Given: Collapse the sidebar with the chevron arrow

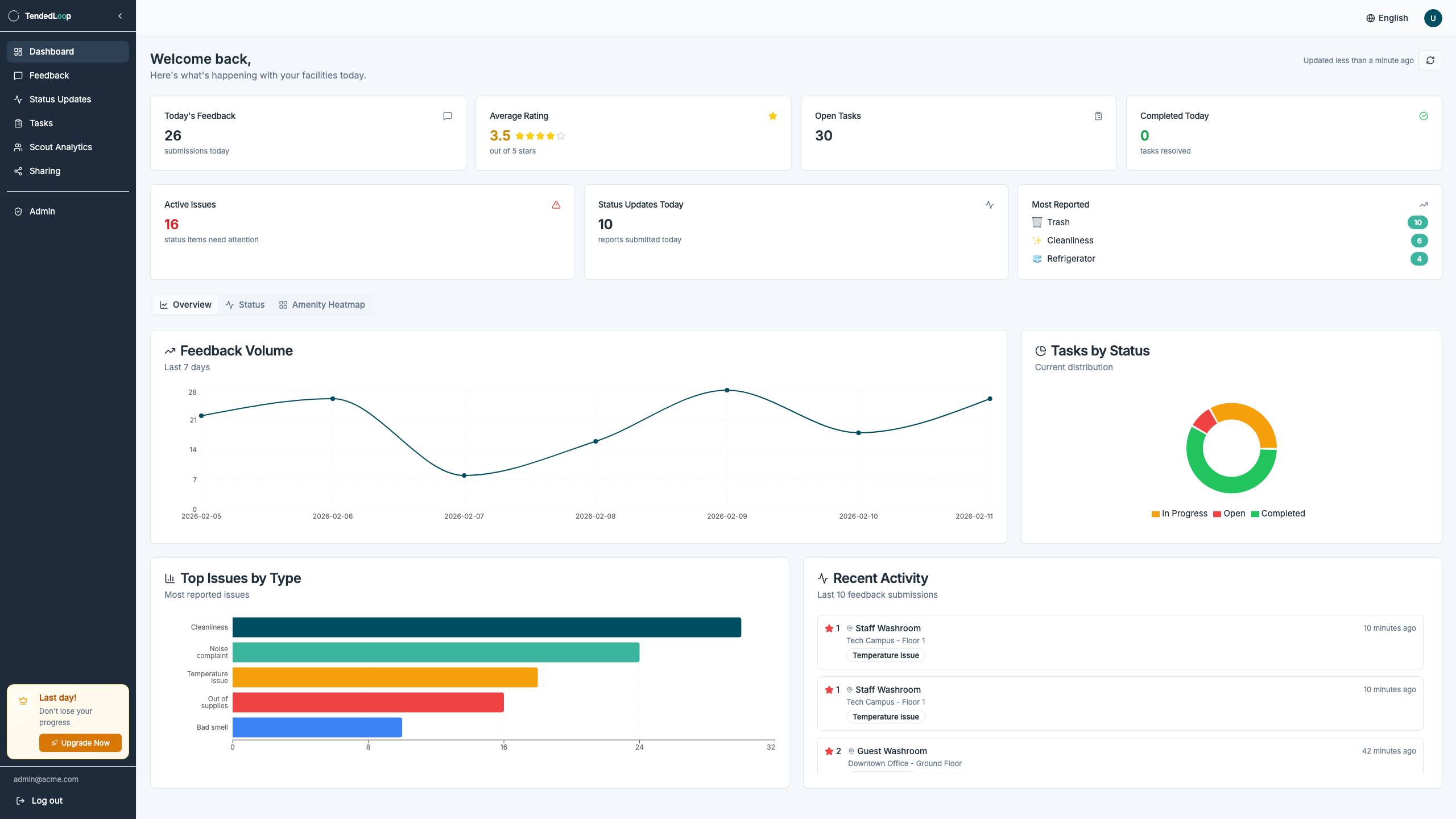Looking at the screenshot, I should 119,15.
